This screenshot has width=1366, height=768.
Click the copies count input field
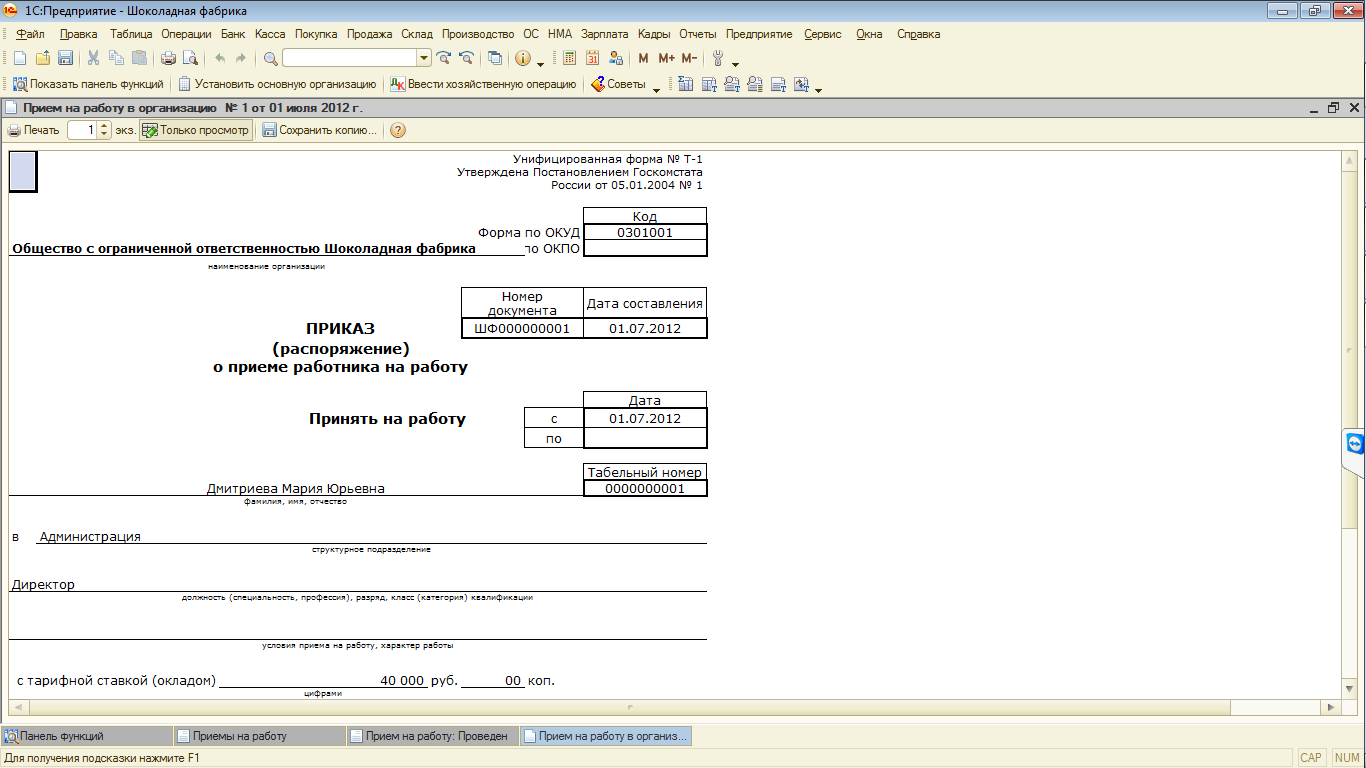pyautogui.click(x=83, y=130)
